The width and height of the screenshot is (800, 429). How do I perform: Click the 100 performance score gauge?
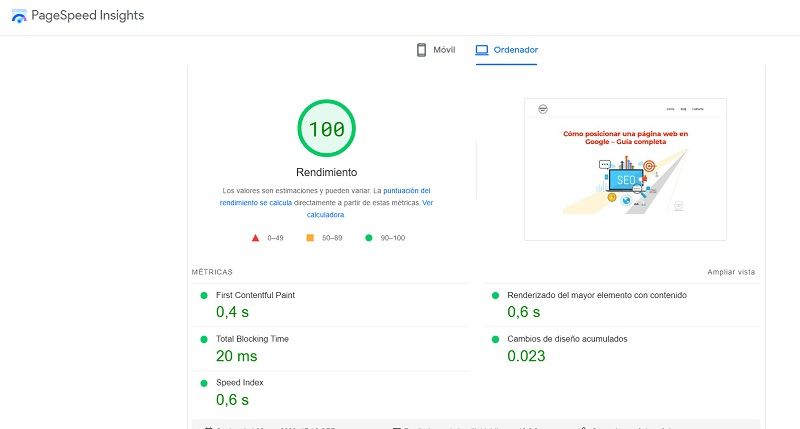[x=327, y=128]
